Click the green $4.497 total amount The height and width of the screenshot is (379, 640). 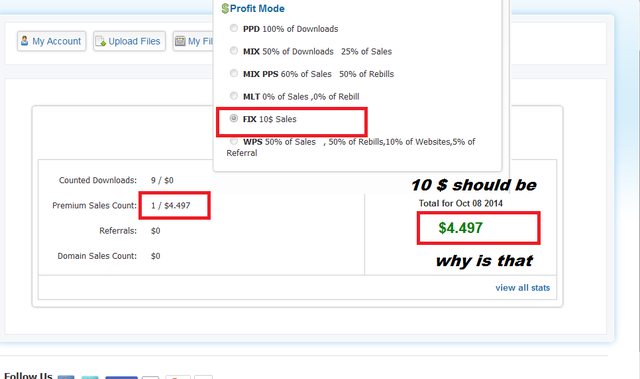460,228
